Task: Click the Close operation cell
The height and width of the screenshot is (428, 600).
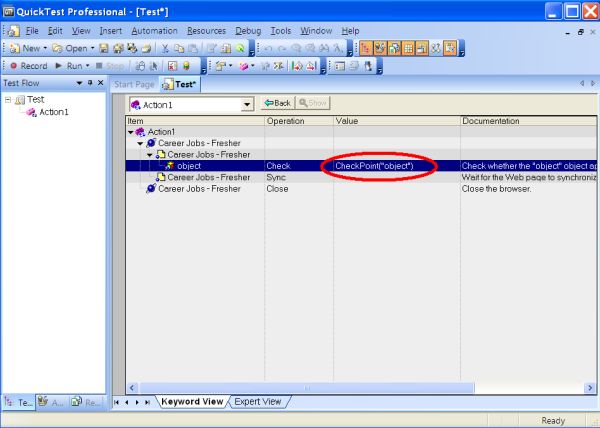Action: (x=298, y=189)
